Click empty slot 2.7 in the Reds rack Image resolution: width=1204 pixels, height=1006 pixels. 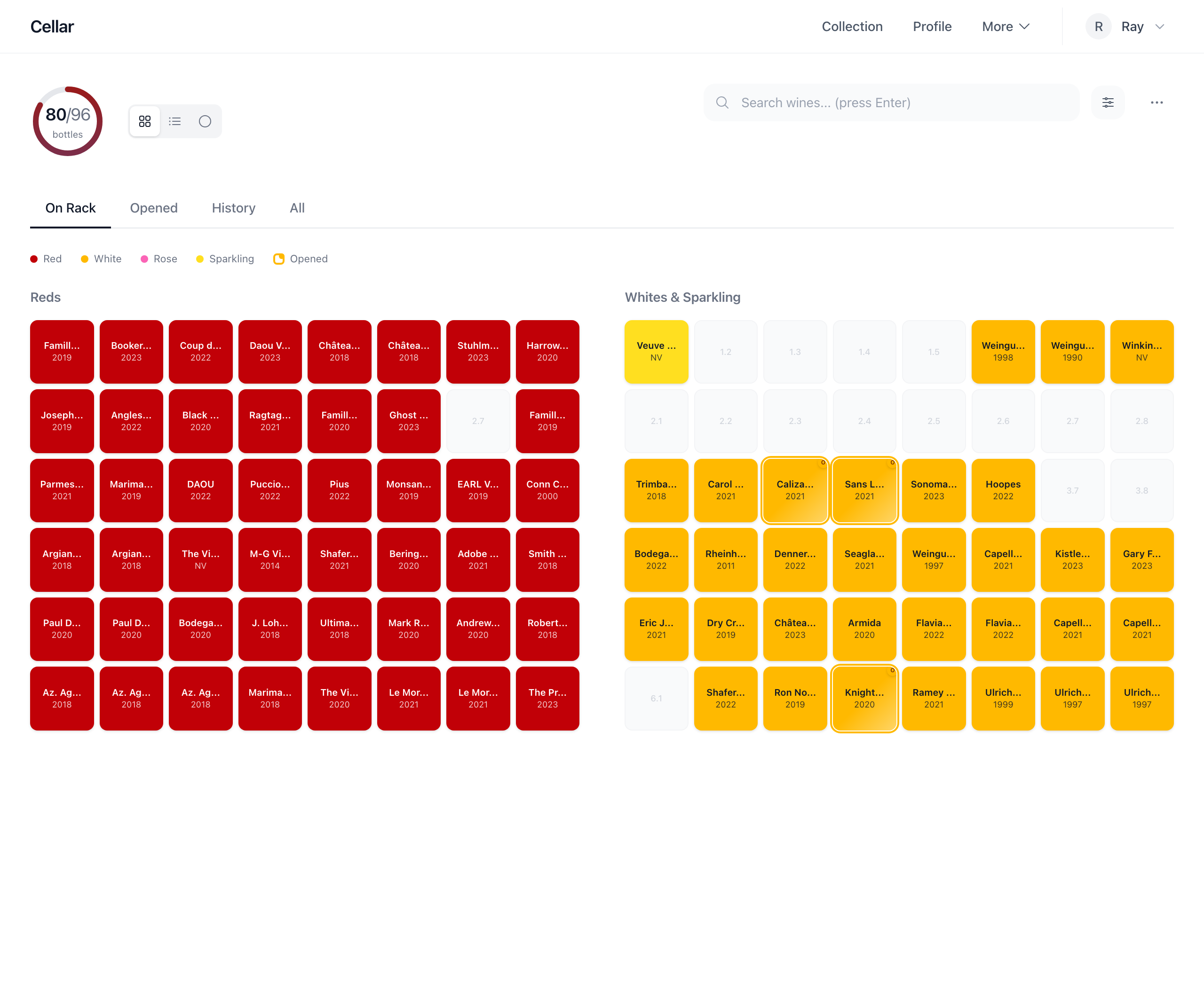tap(478, 421)
